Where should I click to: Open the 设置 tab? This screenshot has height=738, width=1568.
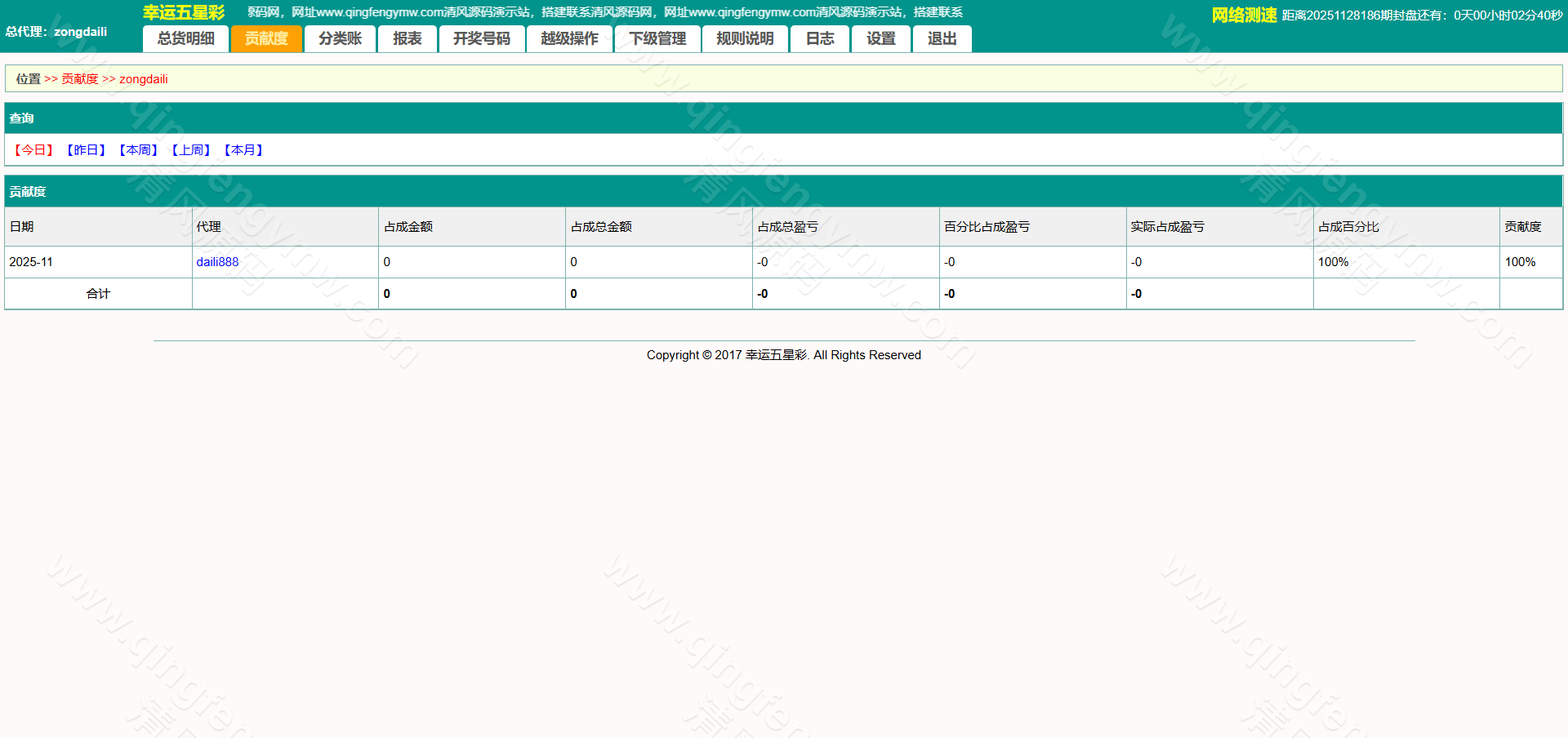(880, 38)
